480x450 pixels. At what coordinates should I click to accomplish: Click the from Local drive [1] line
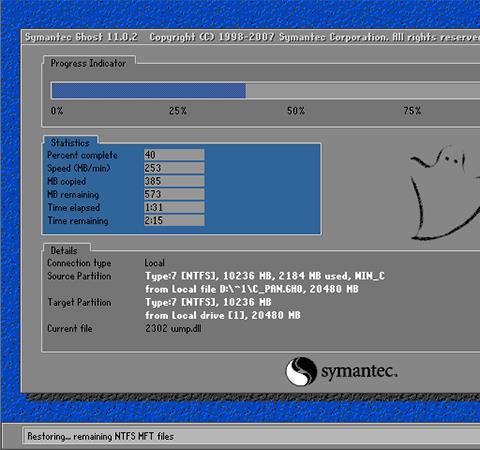point(223,315)
